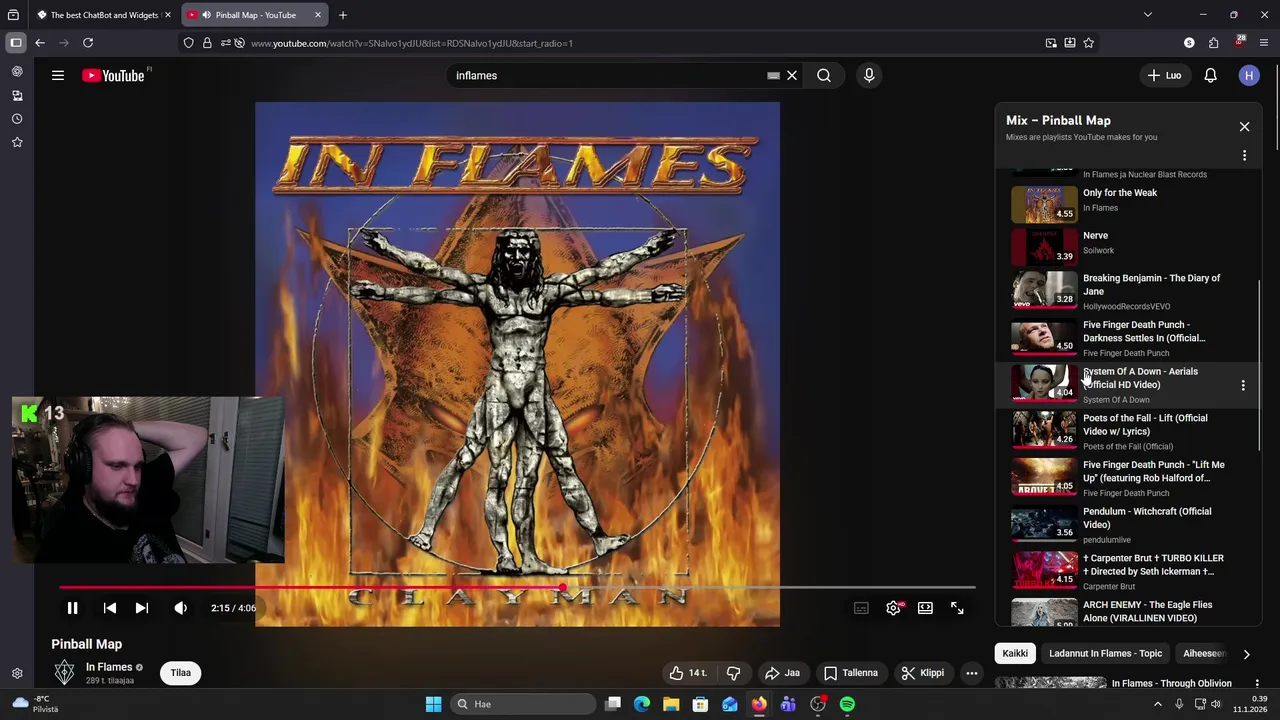Viewport: 1280px width, 720px height.
Task: Start voice search with microphone
Action: [869, 75]
